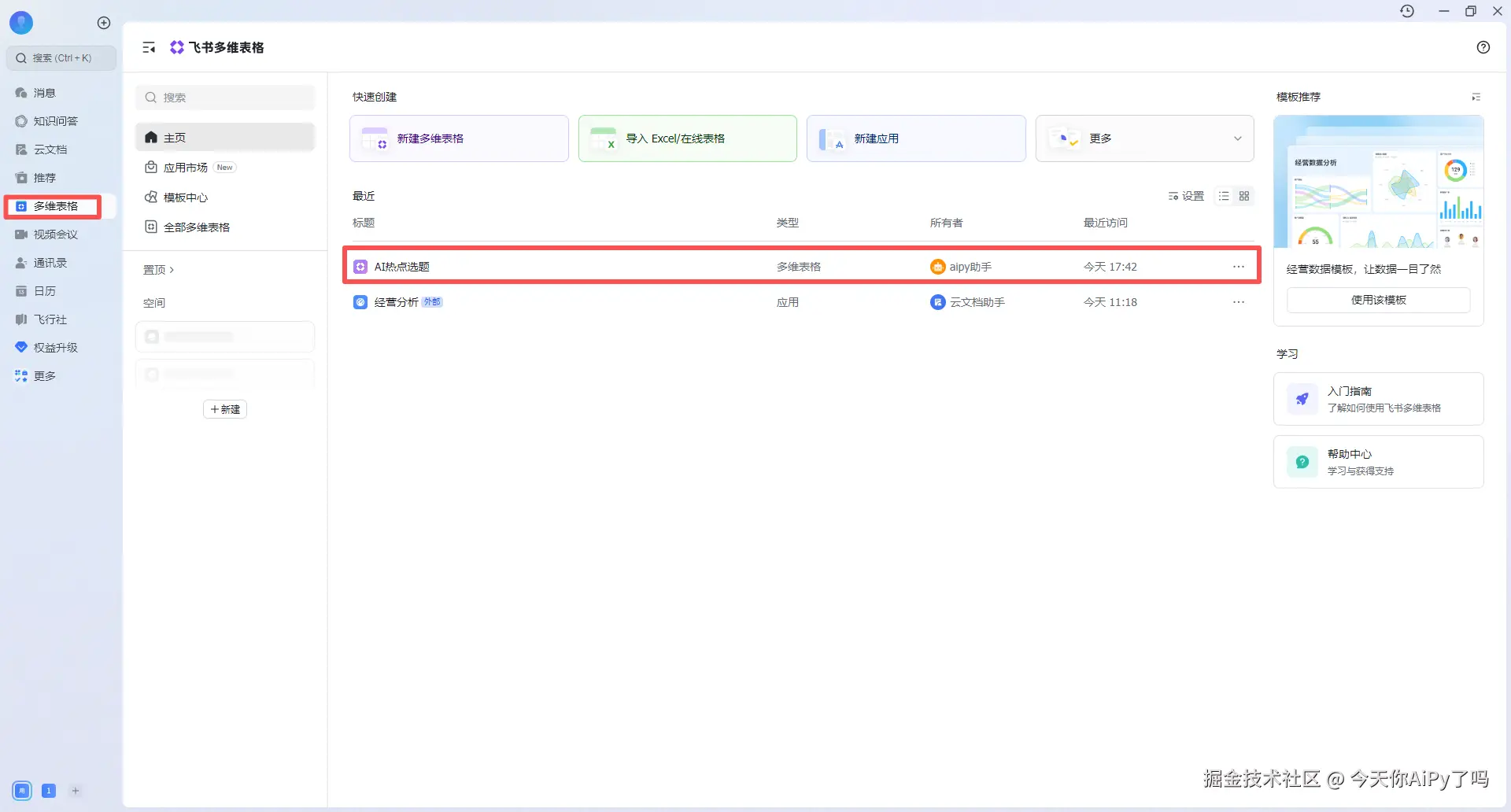Open 知识问答 in the left sidebar
This screenshot has height=812, width=1511.
[55, 121]
